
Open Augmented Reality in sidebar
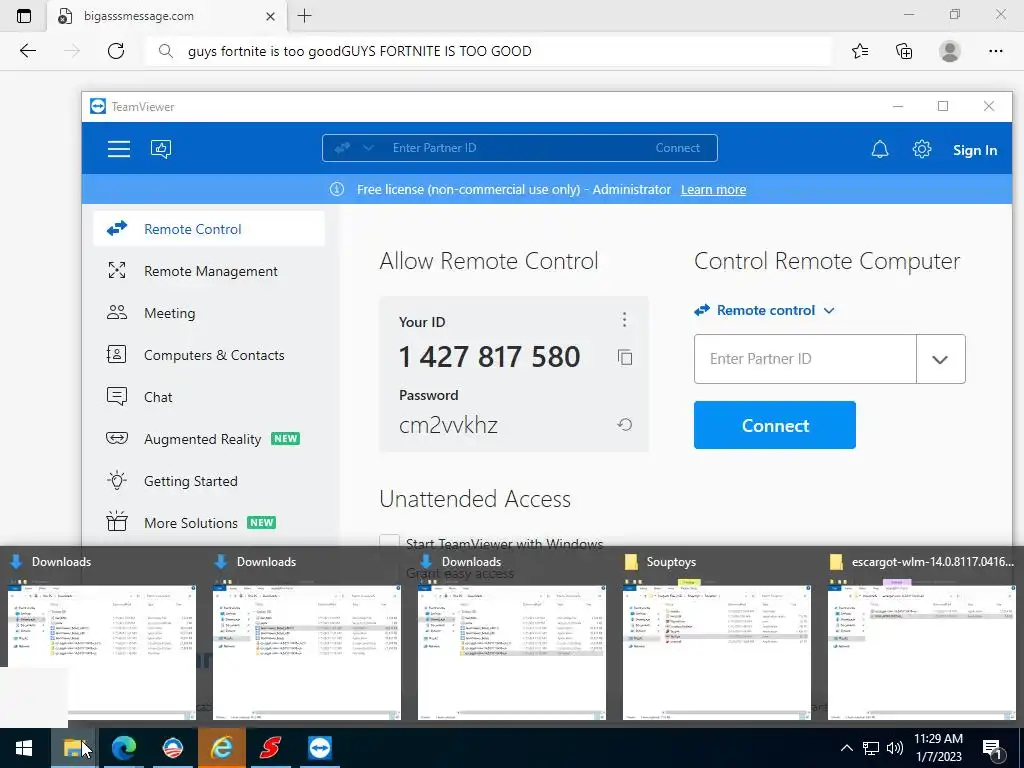(x=209, y=439)
